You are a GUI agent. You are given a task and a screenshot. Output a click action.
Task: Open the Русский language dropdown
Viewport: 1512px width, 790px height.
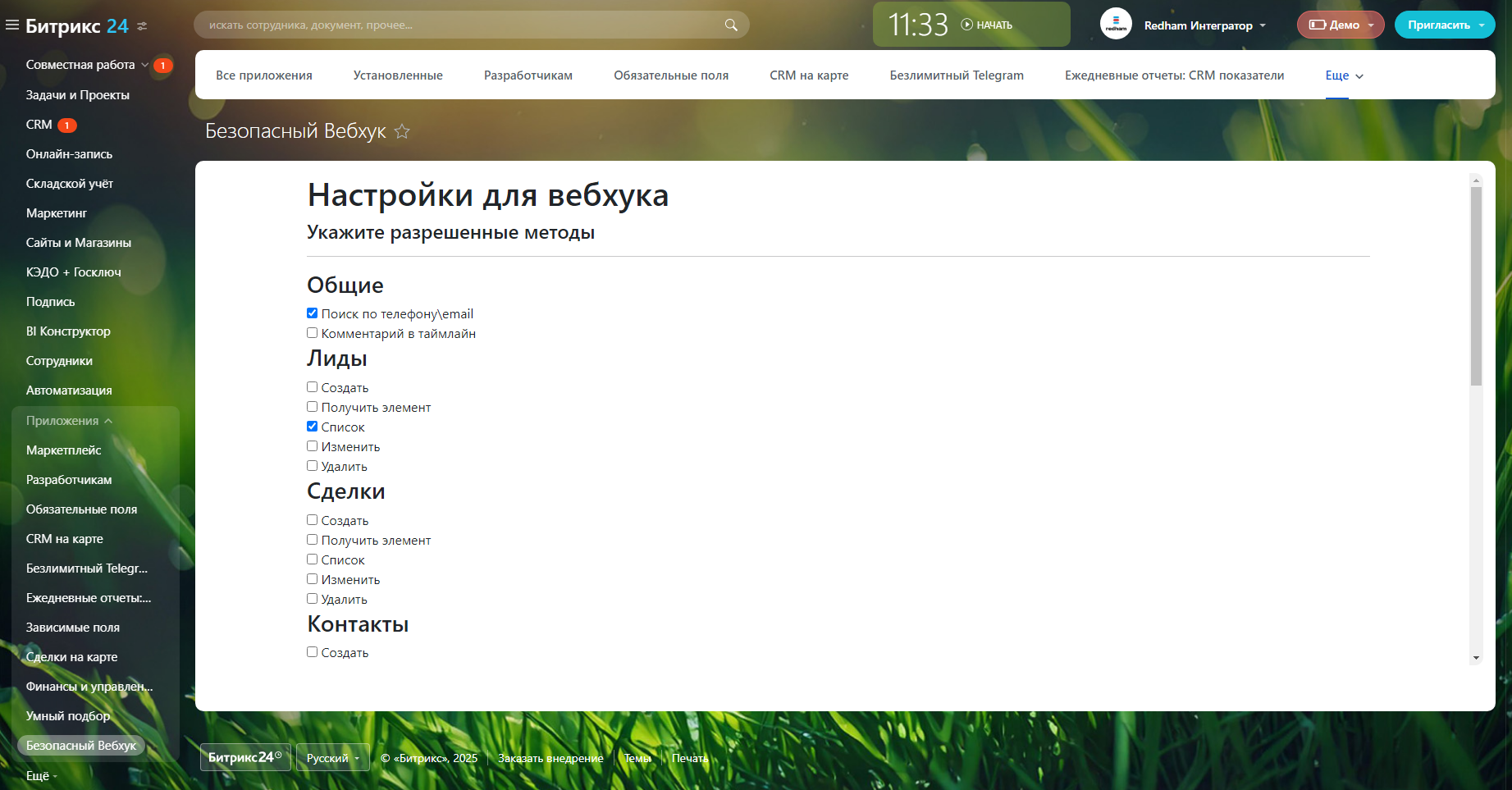pos(332,758)
